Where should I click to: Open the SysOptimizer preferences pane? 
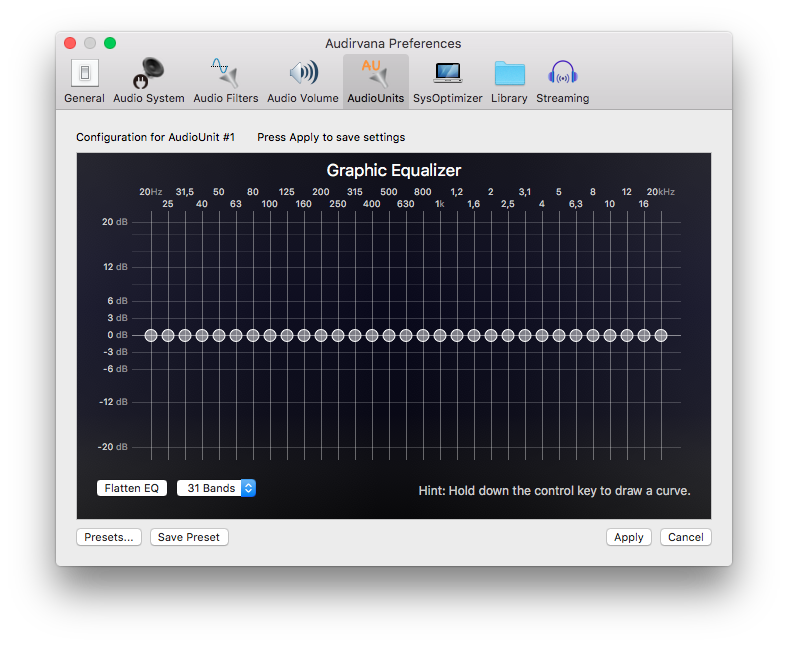[x=447, y=81]
